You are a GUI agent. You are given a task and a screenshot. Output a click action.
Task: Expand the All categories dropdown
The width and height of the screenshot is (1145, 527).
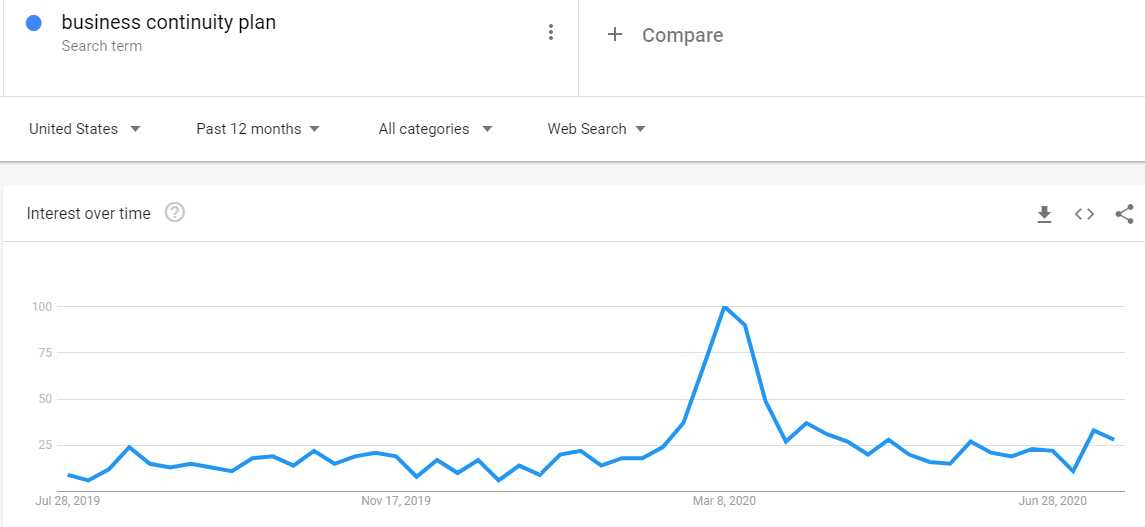435,129
